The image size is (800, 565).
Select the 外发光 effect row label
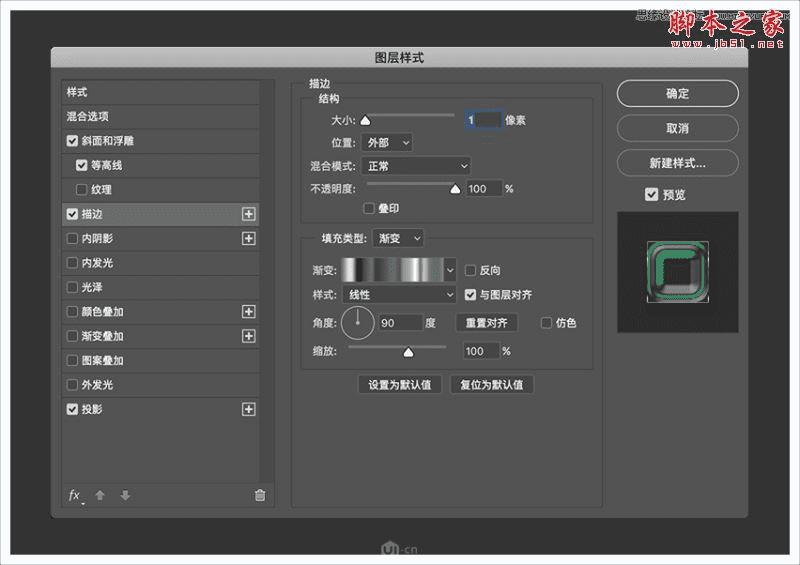[x=97, y=385]
